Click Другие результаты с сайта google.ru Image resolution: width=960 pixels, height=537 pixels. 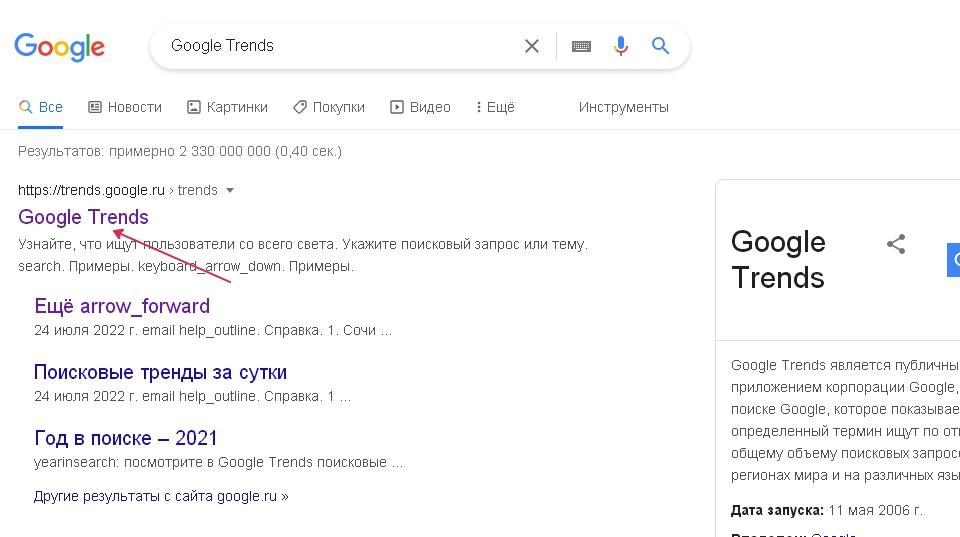pos(160,496)
